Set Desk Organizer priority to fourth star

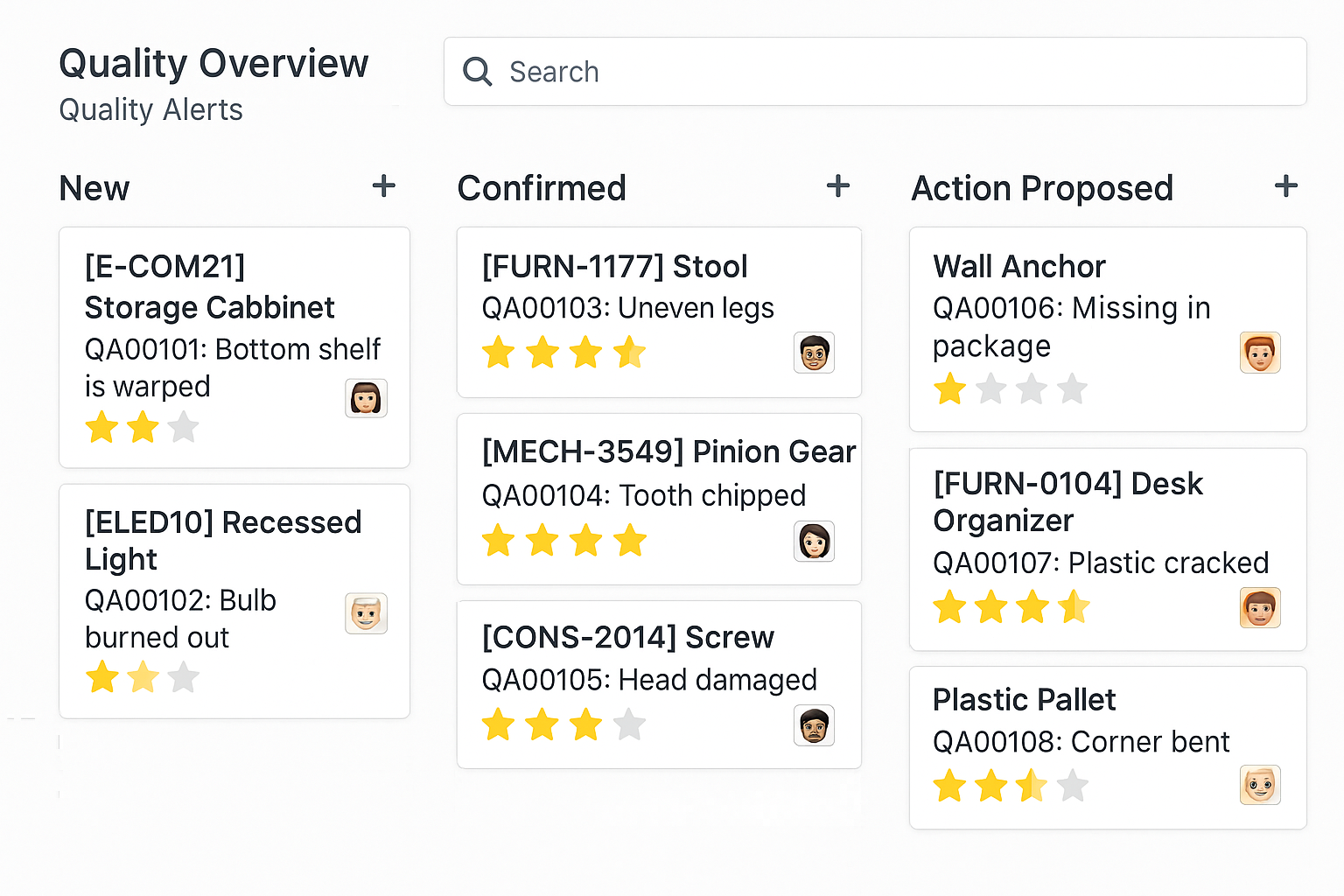(1074, 606)
